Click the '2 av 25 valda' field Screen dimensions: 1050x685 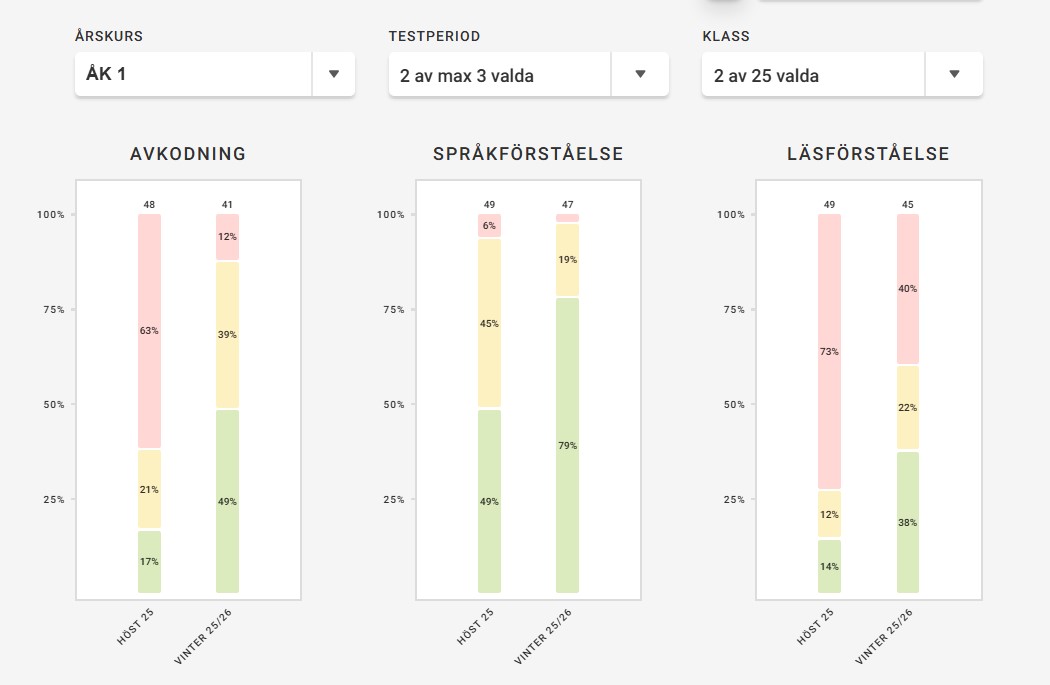(x=812, y=75)
